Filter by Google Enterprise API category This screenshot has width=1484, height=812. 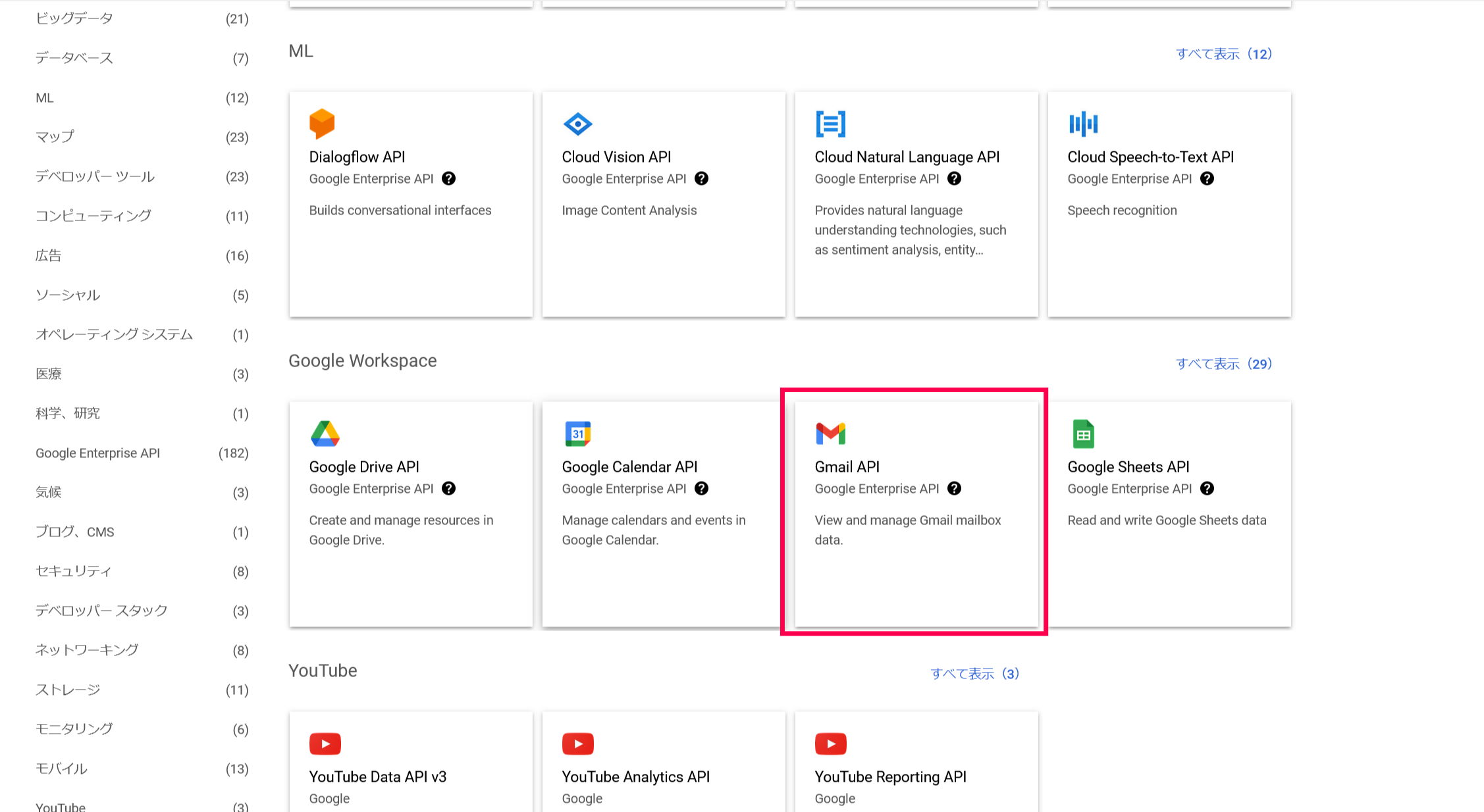97,453
